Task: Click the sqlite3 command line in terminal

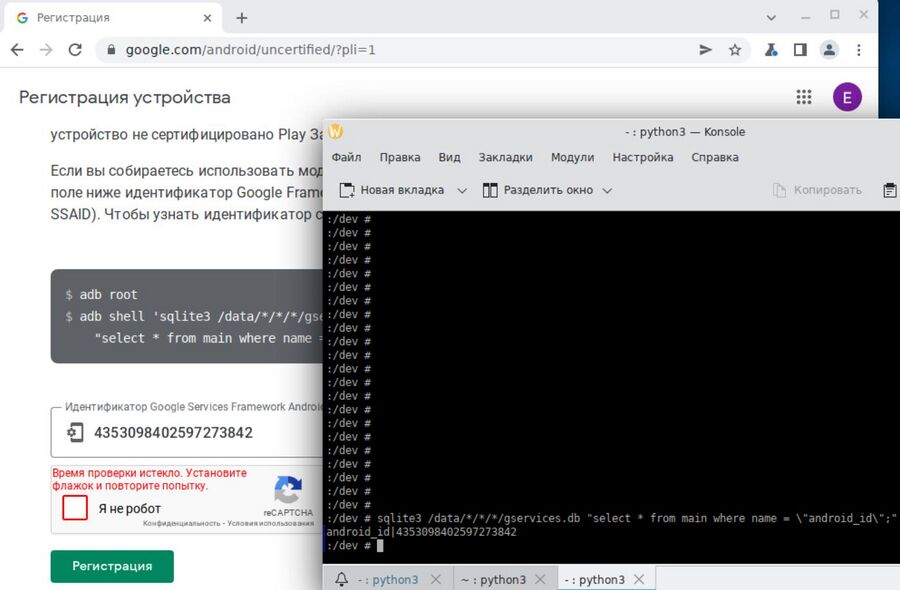Action: [611, 518]
